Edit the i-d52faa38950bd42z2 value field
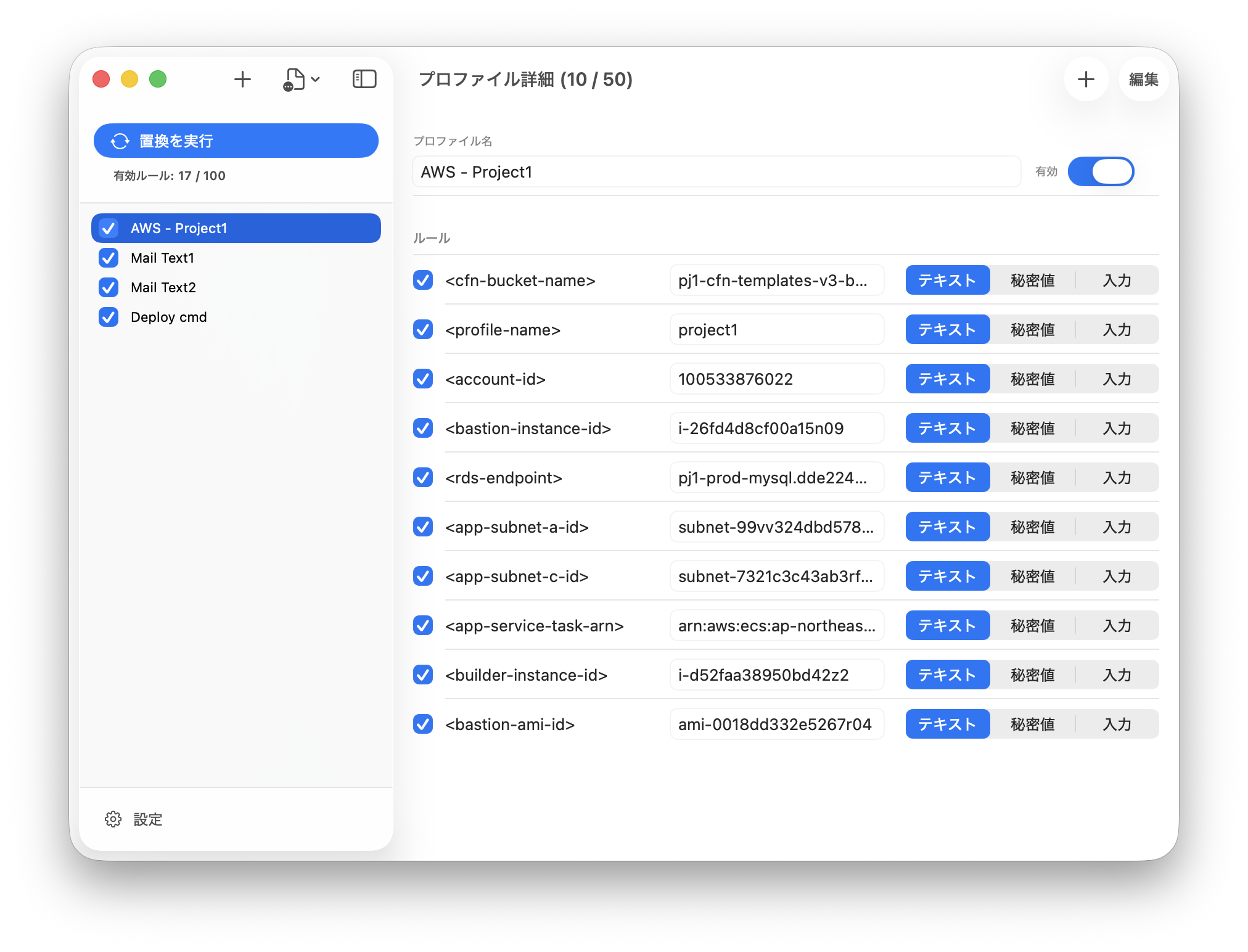This screenshot has width=1248, height=952. [x=777, y=675]
